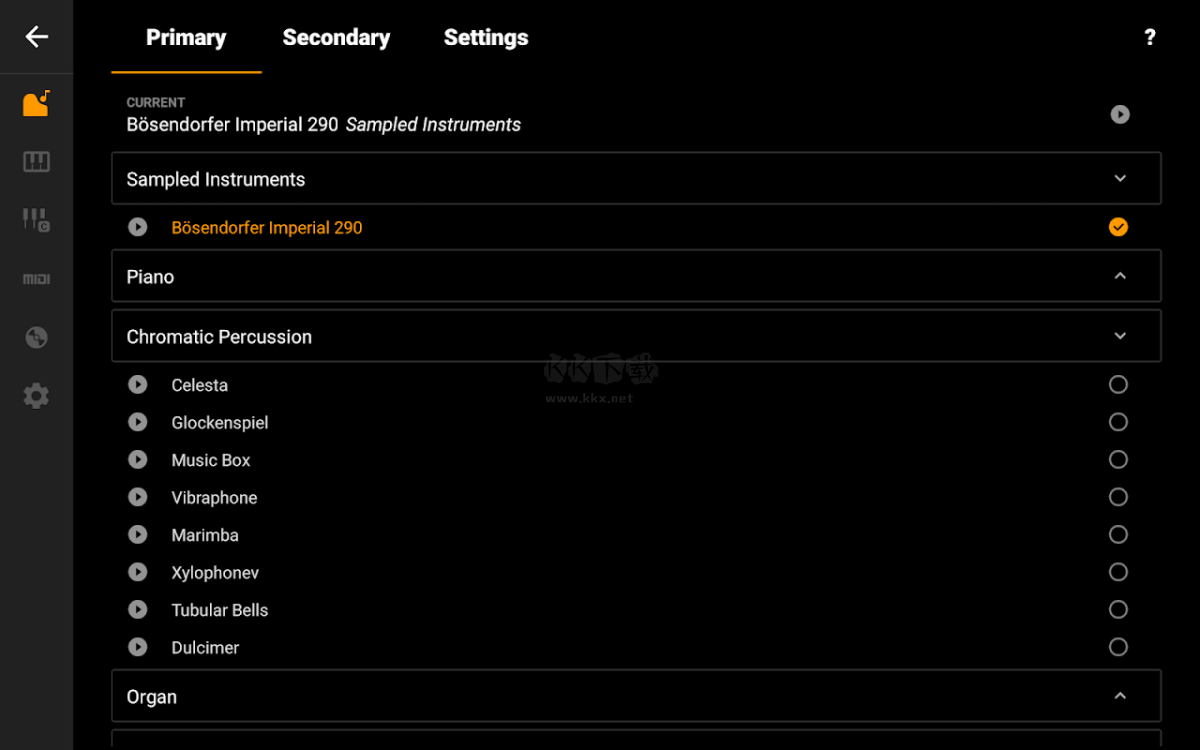Image resolution: width=1200 pixels, height=750 pixels.
Task: Select the Bösendorfer Imperial 290 instrument label
Action: click(x=267, y=228)
